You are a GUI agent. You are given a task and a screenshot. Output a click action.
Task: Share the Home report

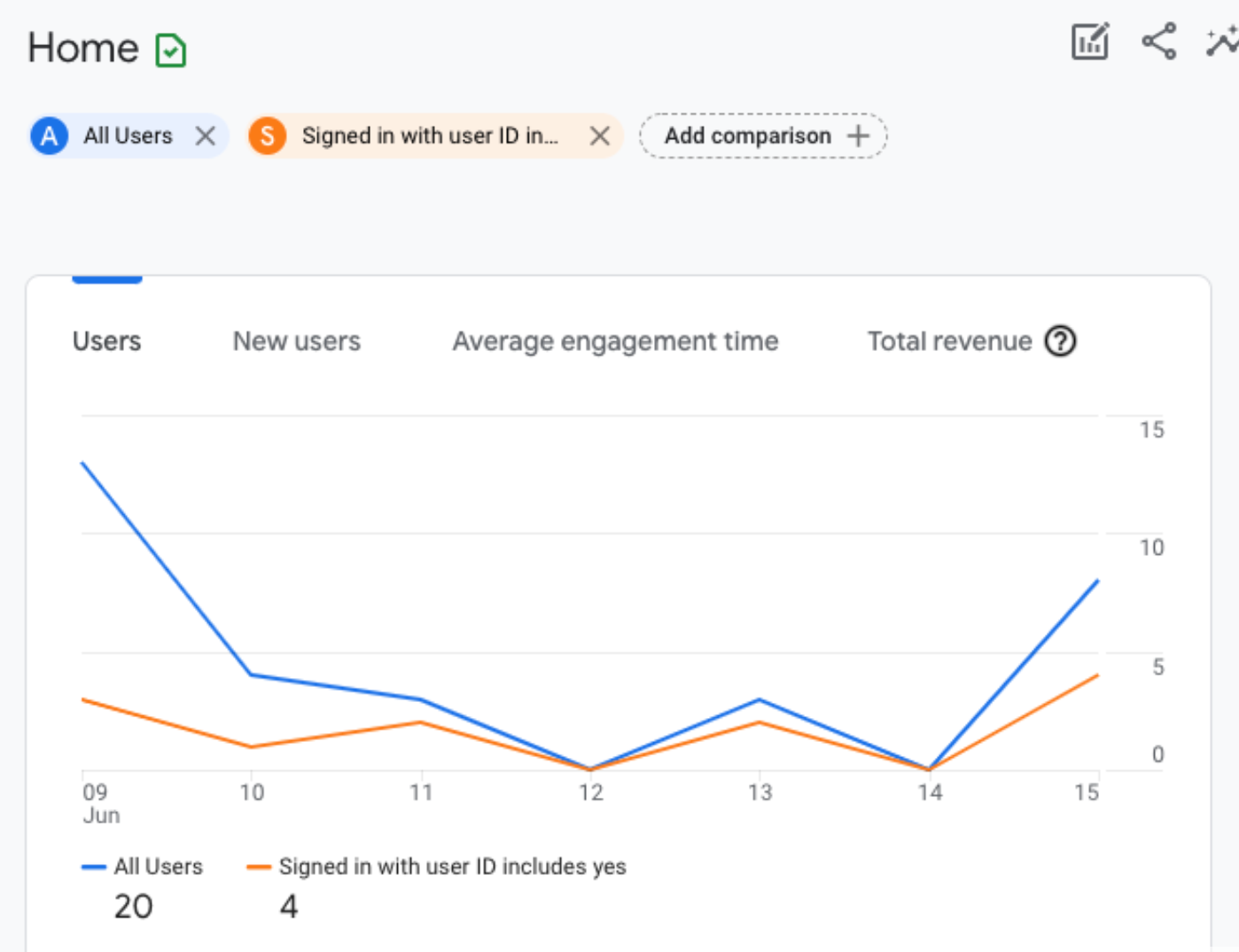point(1158,41)
